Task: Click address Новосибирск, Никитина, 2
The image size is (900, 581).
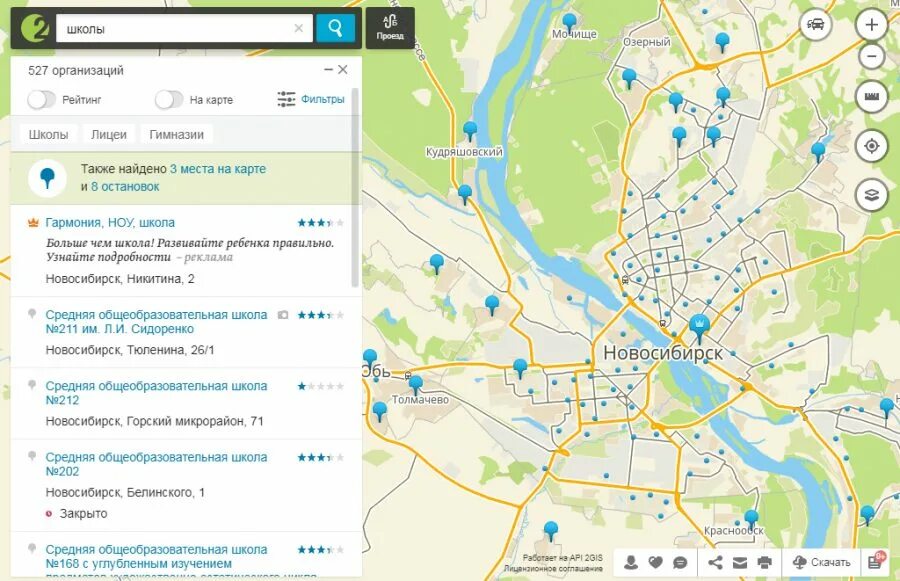Action: tap(120, 279)
